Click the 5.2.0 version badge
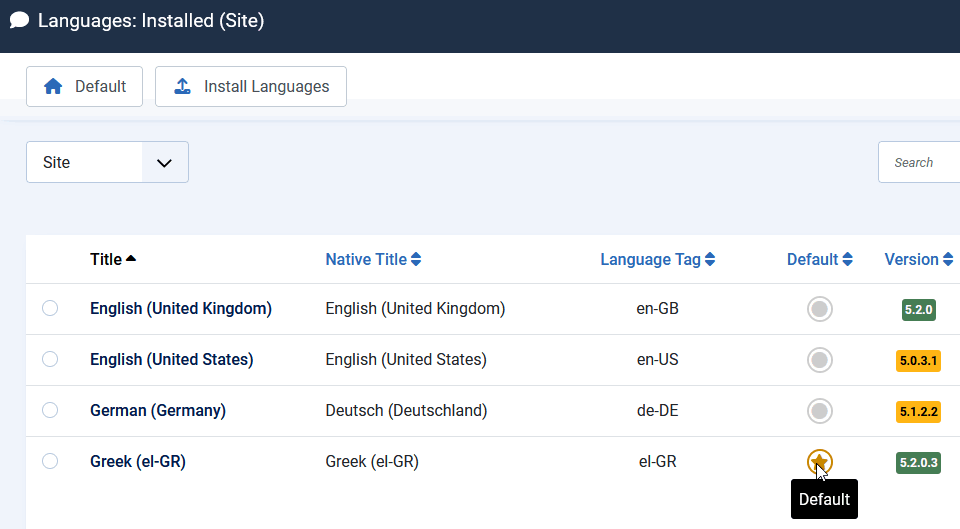 [918, 310]
